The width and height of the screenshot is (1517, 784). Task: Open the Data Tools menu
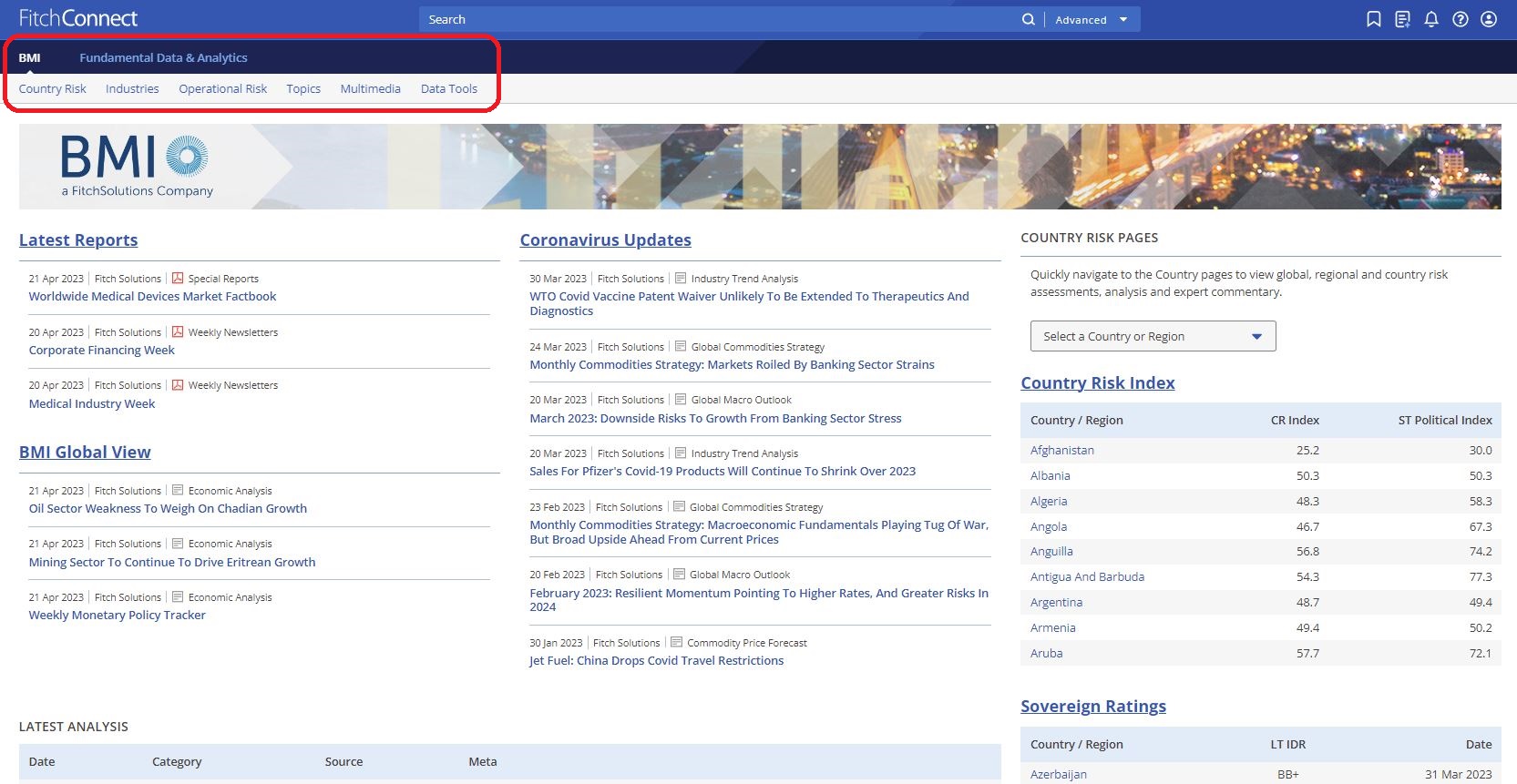(448, 88)
